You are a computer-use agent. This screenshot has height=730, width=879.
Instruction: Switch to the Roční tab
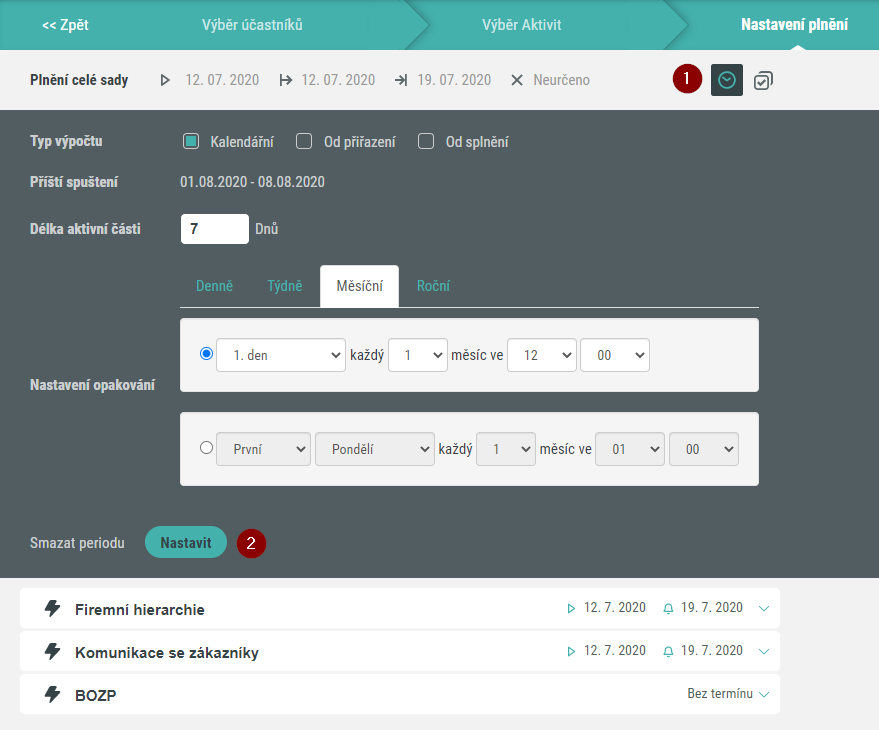(x=433, y=286)
